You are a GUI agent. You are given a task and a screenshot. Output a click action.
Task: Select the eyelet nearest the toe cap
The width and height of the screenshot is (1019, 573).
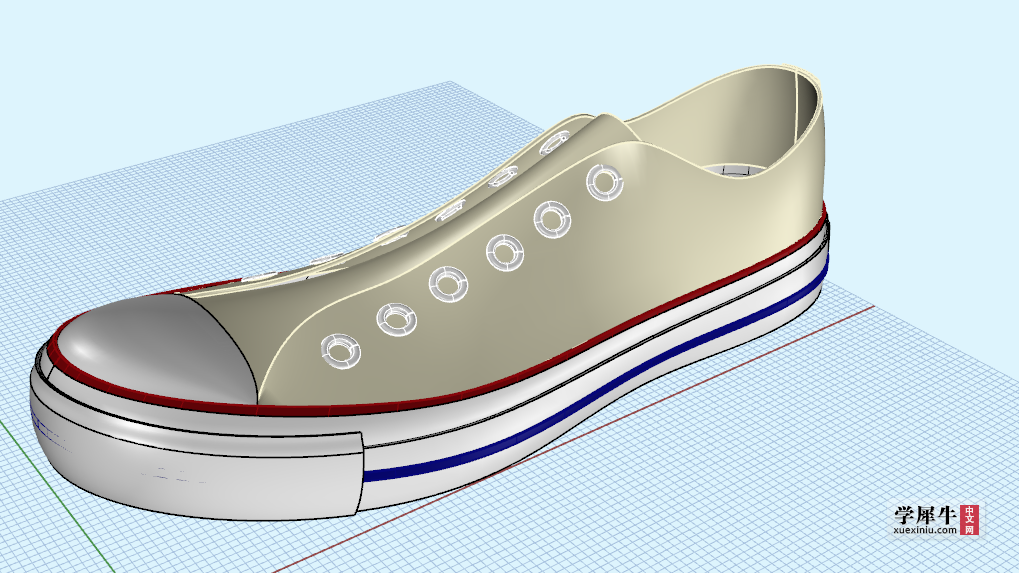[341, 351]
